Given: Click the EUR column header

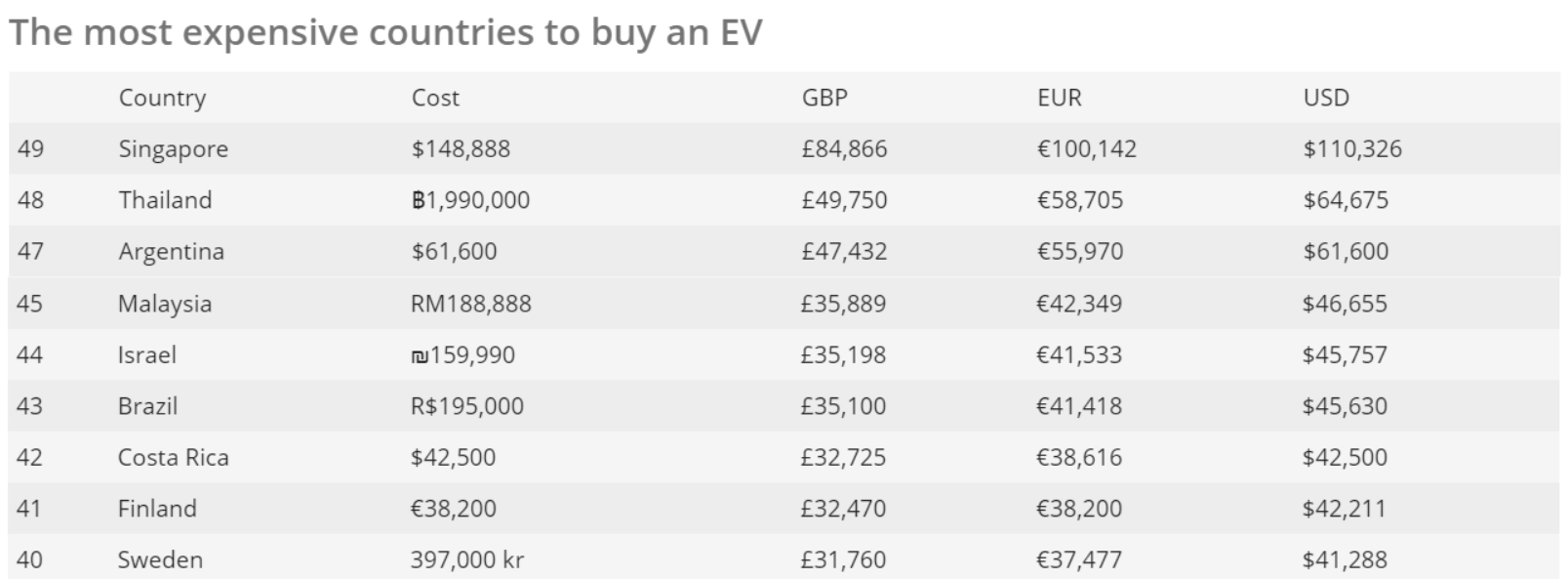Looking at the screenshot, I should click(1060, 98).
